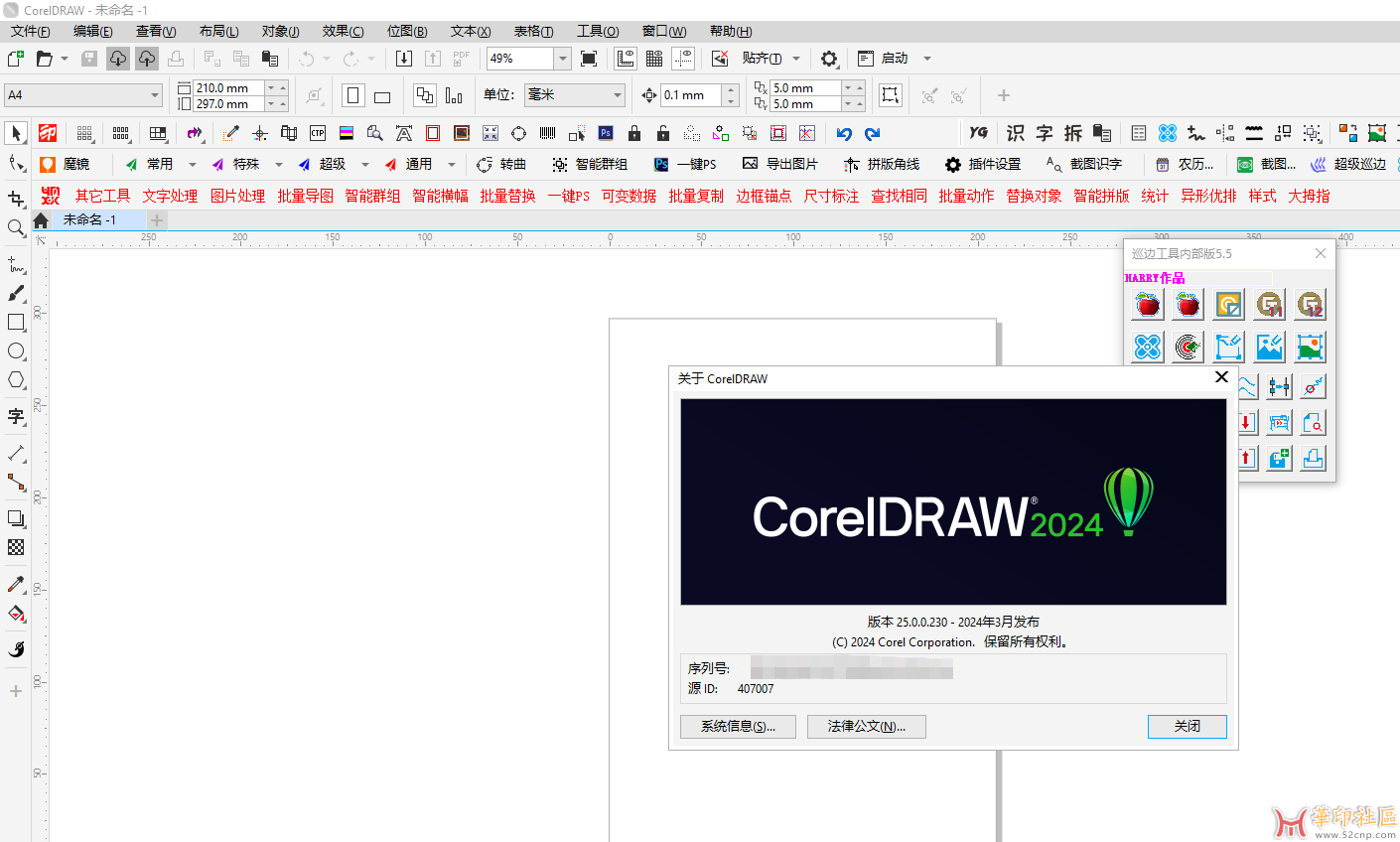Image resolution: width=1400 pixels, height=842 pixels.
Task: Select portrait page orientation
Action: click(352, 95)
